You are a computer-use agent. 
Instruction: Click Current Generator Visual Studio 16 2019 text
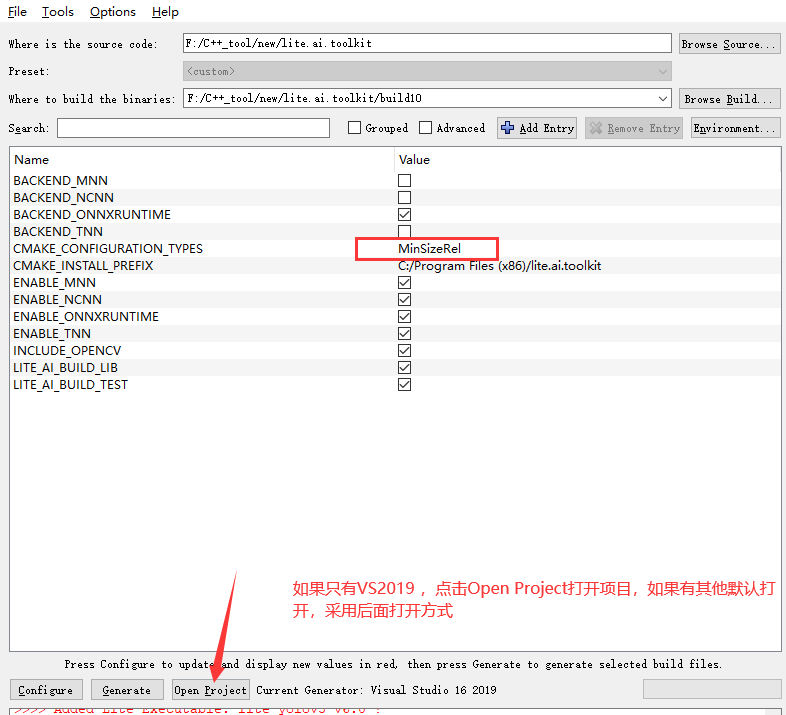(376, 690)
